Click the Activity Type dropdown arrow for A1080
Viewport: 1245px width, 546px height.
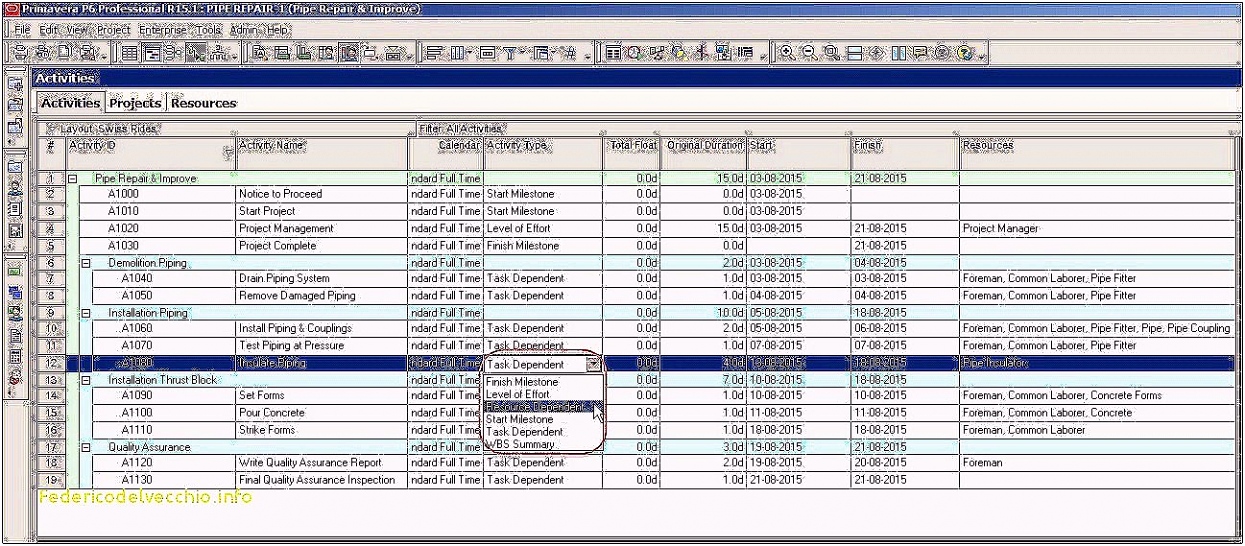[595, 364]
